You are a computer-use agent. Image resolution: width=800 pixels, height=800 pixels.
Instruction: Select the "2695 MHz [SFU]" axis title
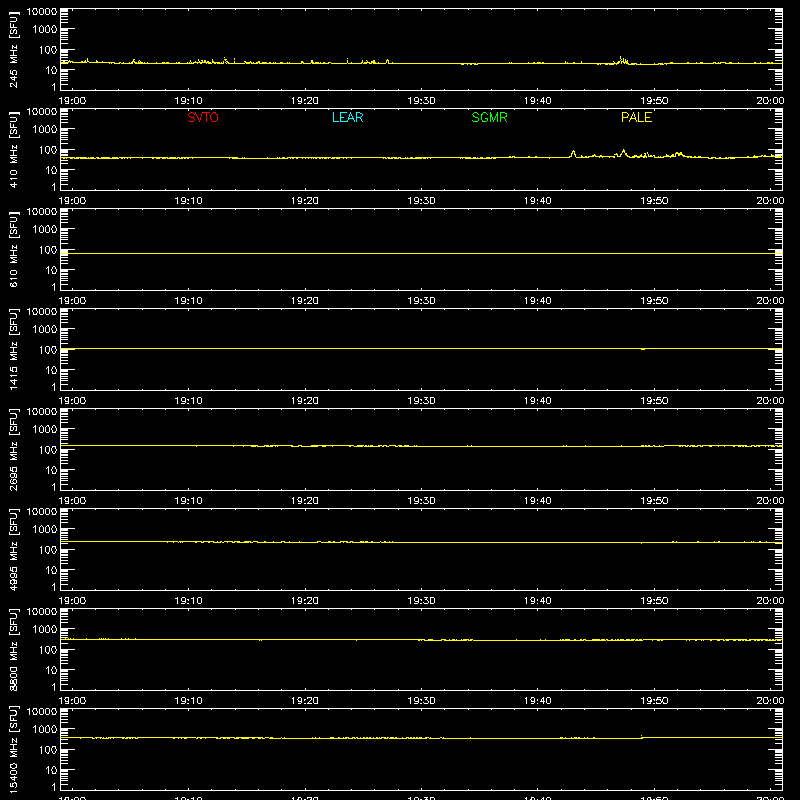pos(14,449)
